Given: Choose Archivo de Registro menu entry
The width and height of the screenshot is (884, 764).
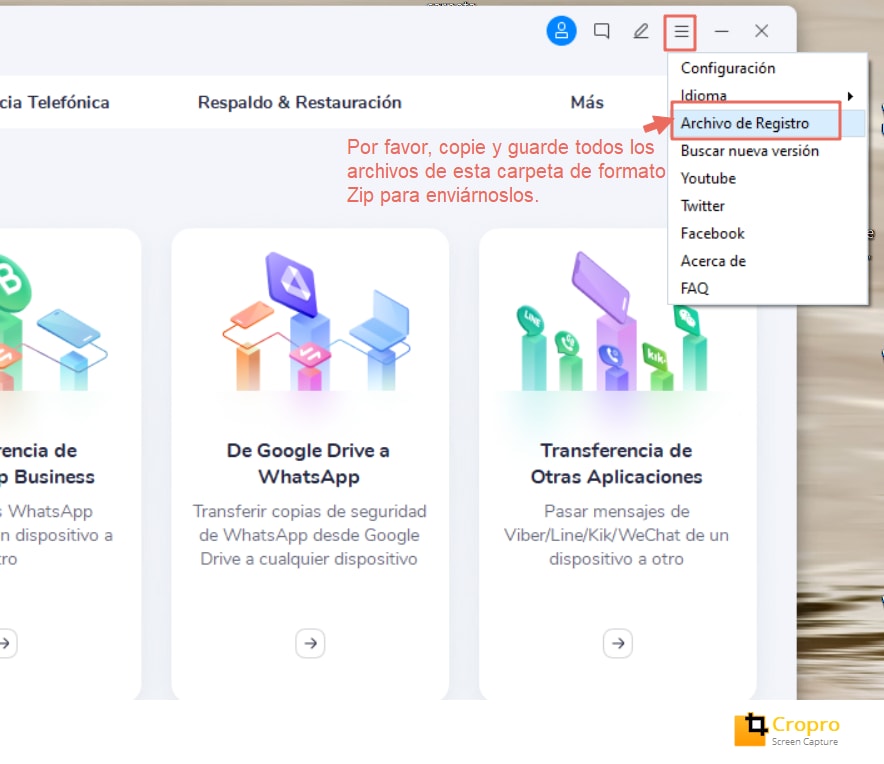Looking at the screenshot, I should click(x=744, y=124).
